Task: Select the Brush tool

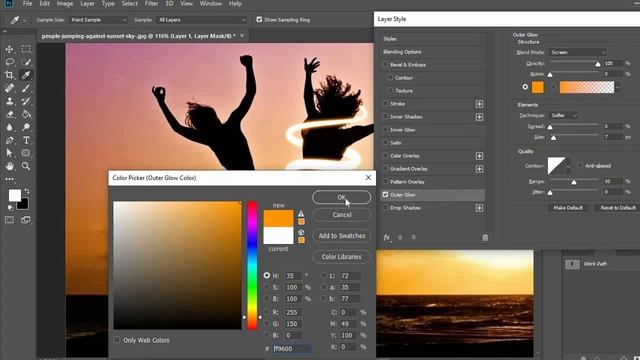Action: (26, 88)
